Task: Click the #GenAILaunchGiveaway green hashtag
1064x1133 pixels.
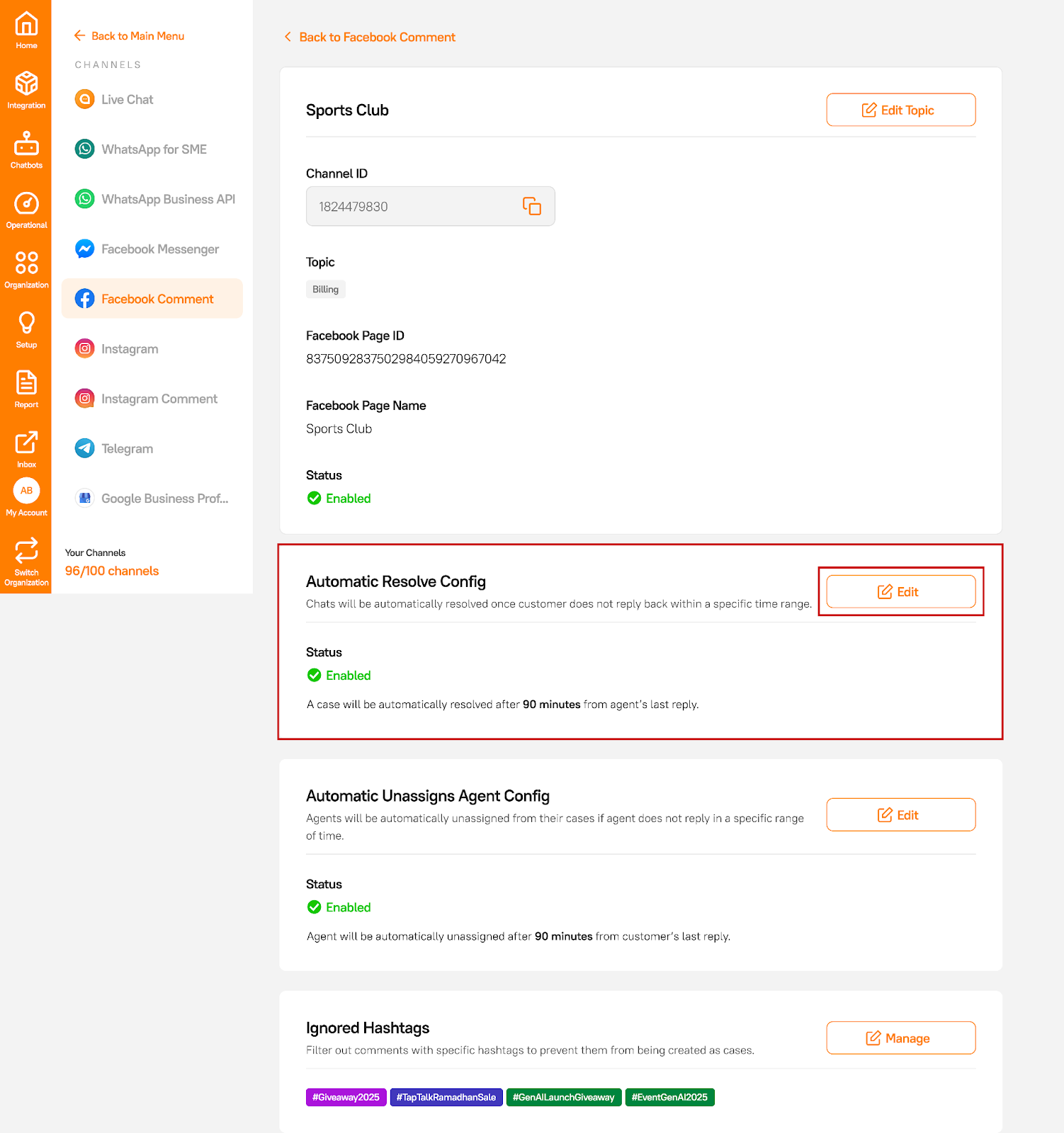Action: (x=564, y=1097)
